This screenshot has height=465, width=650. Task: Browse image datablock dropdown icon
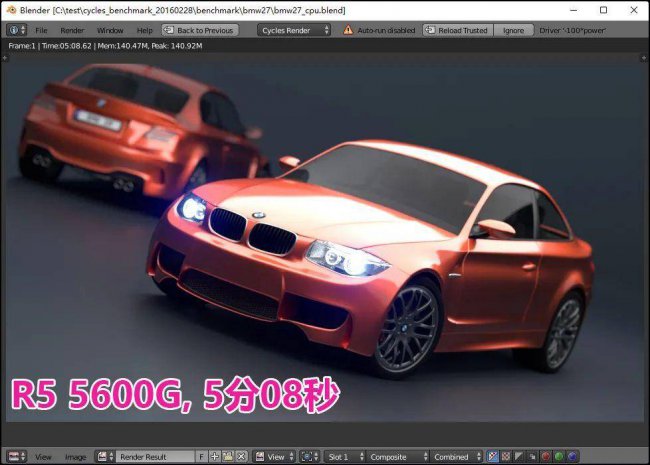click(105, 457)
